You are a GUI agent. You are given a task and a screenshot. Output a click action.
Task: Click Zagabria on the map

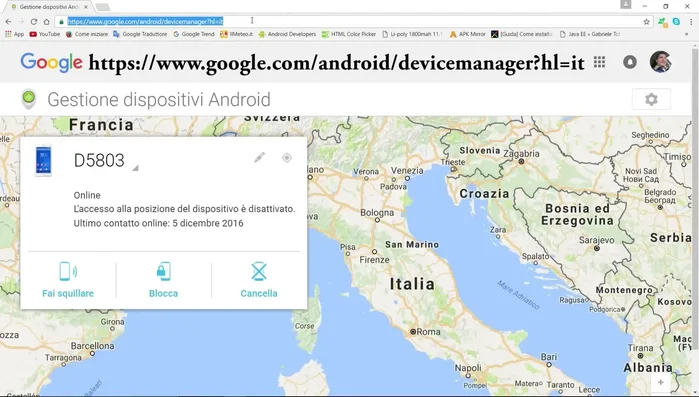point(521,154)
